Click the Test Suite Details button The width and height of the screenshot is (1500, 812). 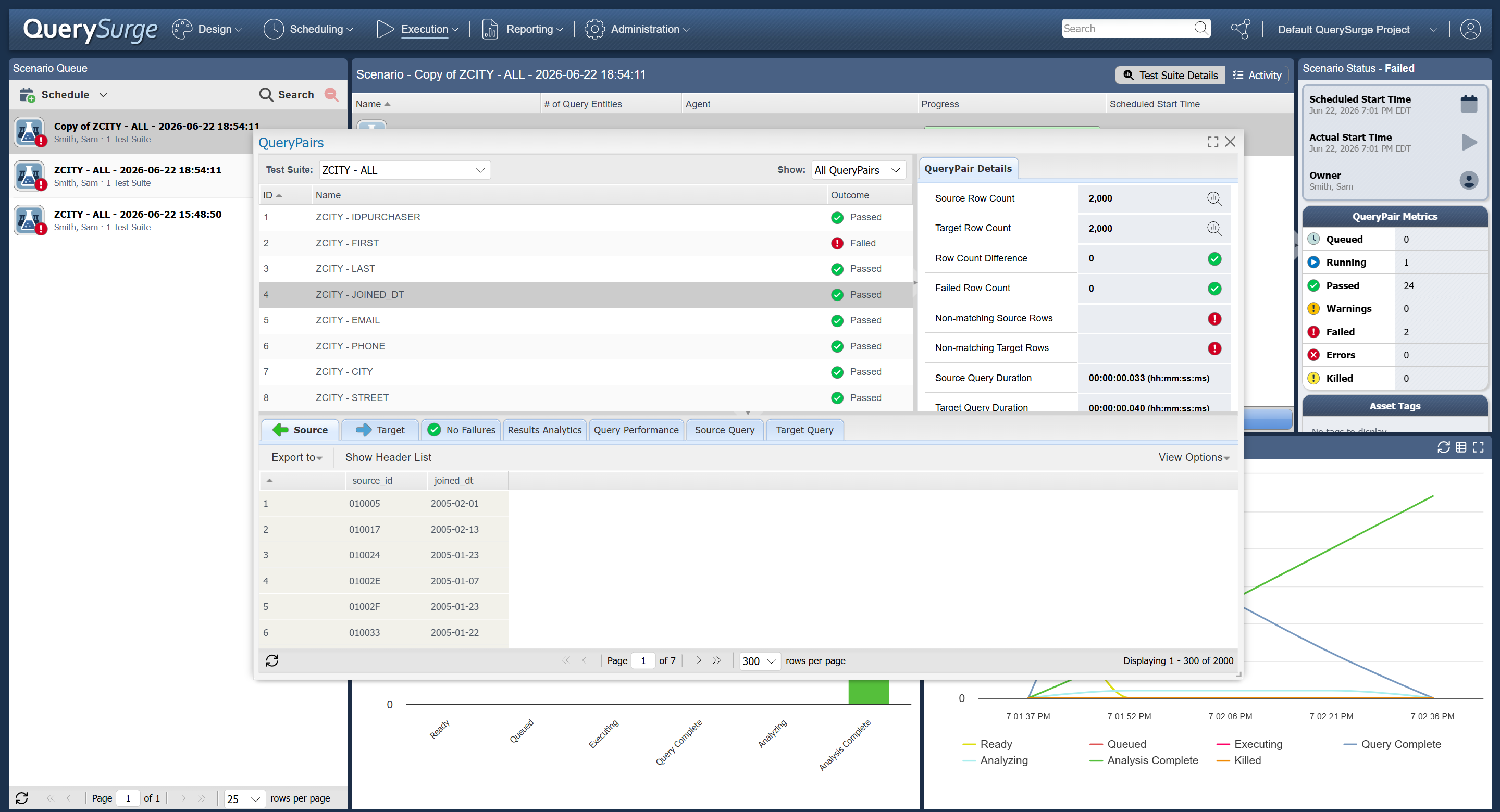(x=1170, y=75)
